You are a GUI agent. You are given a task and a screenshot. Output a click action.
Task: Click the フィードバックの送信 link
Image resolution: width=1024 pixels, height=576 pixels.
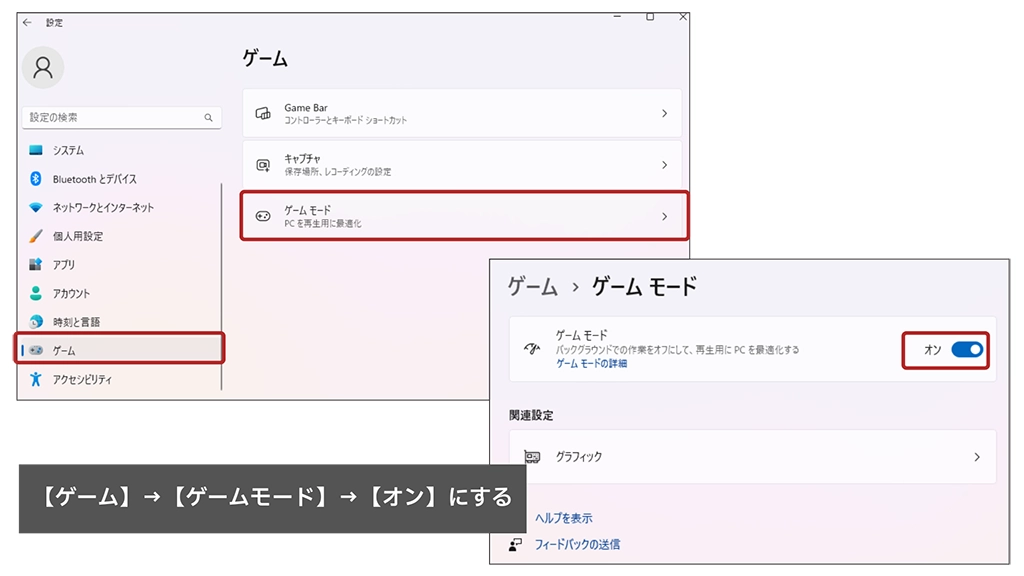coord(577,545)
